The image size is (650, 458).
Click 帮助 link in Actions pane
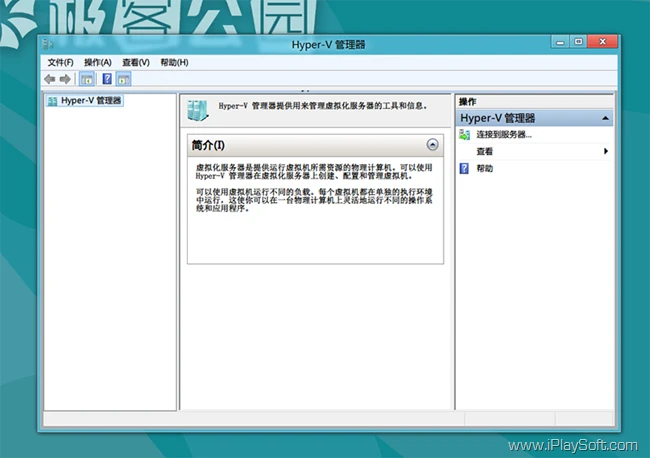(x=485, y=168)
